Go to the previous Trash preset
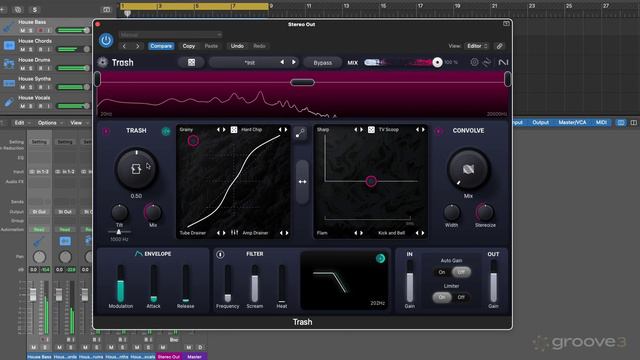Viewport: 640px width, 360px height. (282, 62)
